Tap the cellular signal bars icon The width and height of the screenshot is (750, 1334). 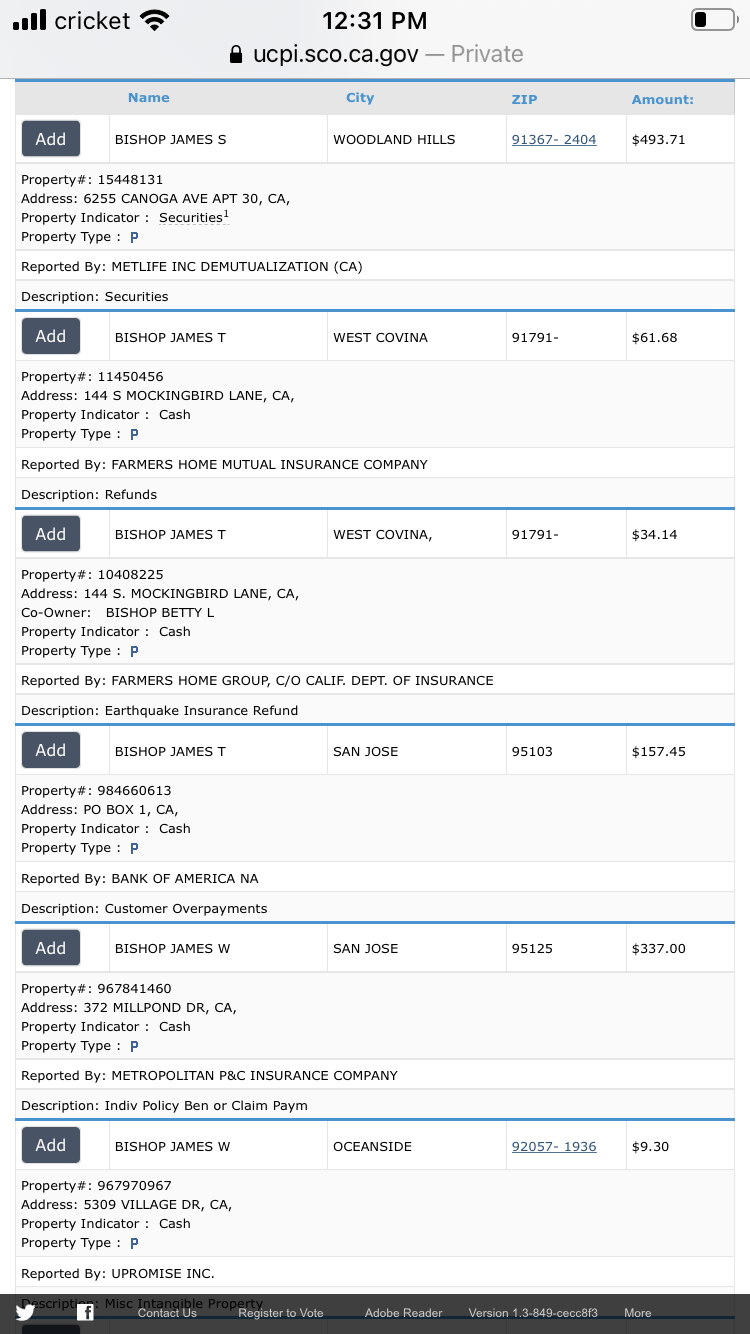pyautogui.click(x=30, y=20)
